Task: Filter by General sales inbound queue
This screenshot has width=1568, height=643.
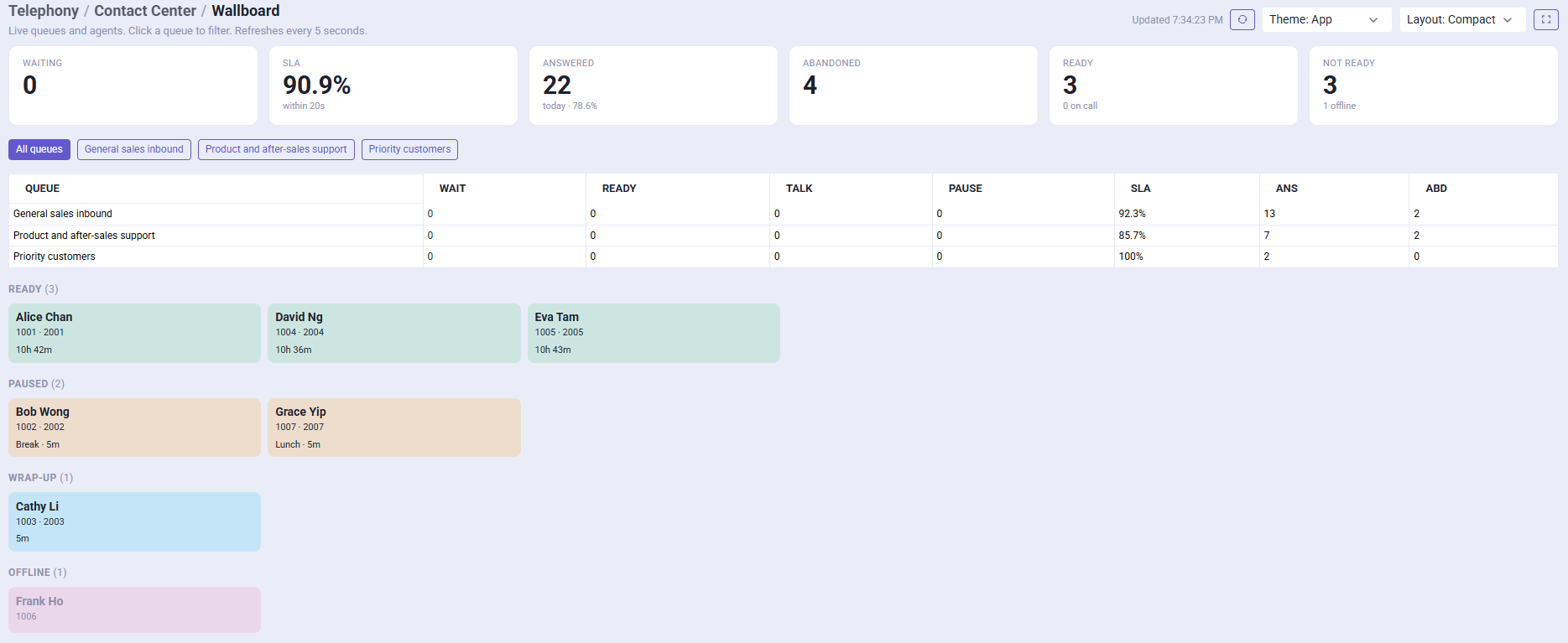Action: pos(134,149)
